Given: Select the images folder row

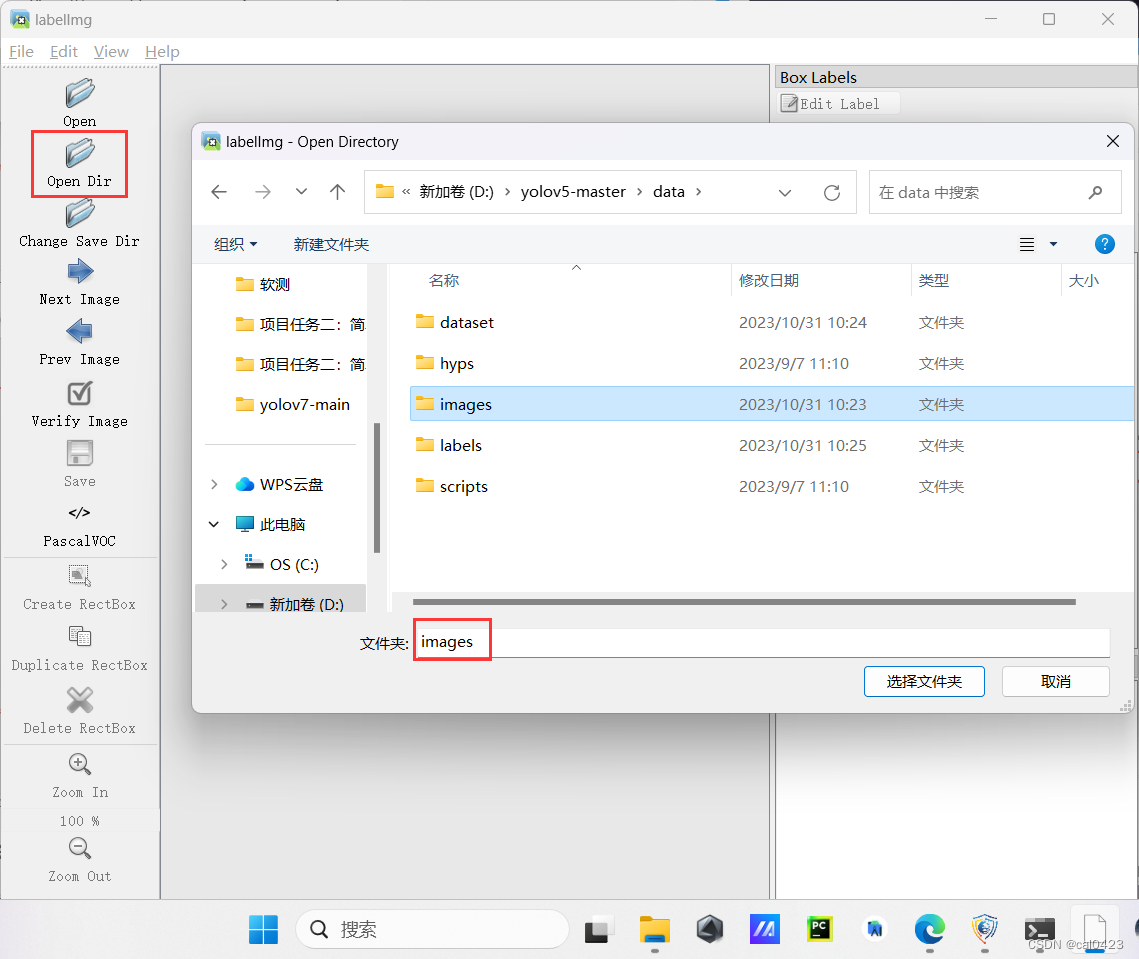Looking at the screenshot, I should (x=771, y=404).
